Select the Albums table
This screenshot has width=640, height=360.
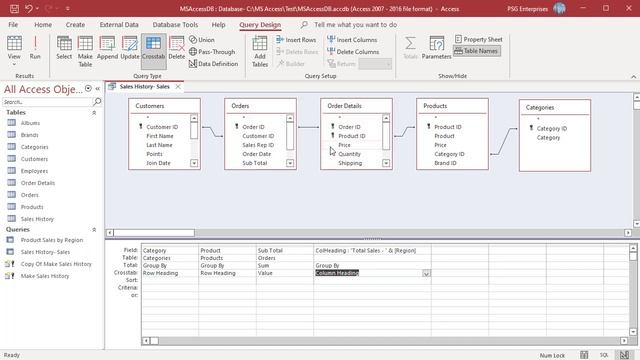30,123
